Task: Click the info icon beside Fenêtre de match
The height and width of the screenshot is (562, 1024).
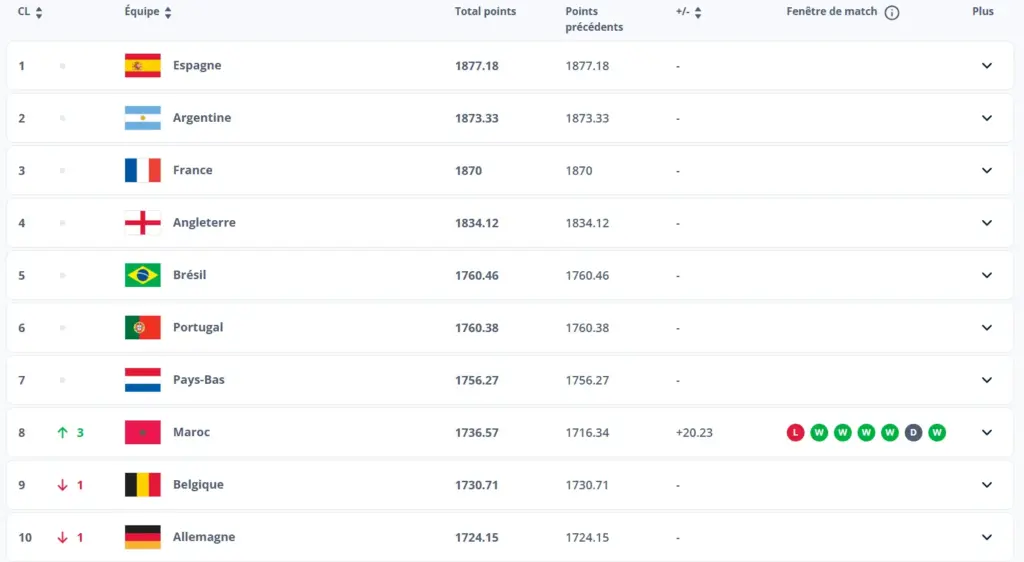Action: pos(892,13)
